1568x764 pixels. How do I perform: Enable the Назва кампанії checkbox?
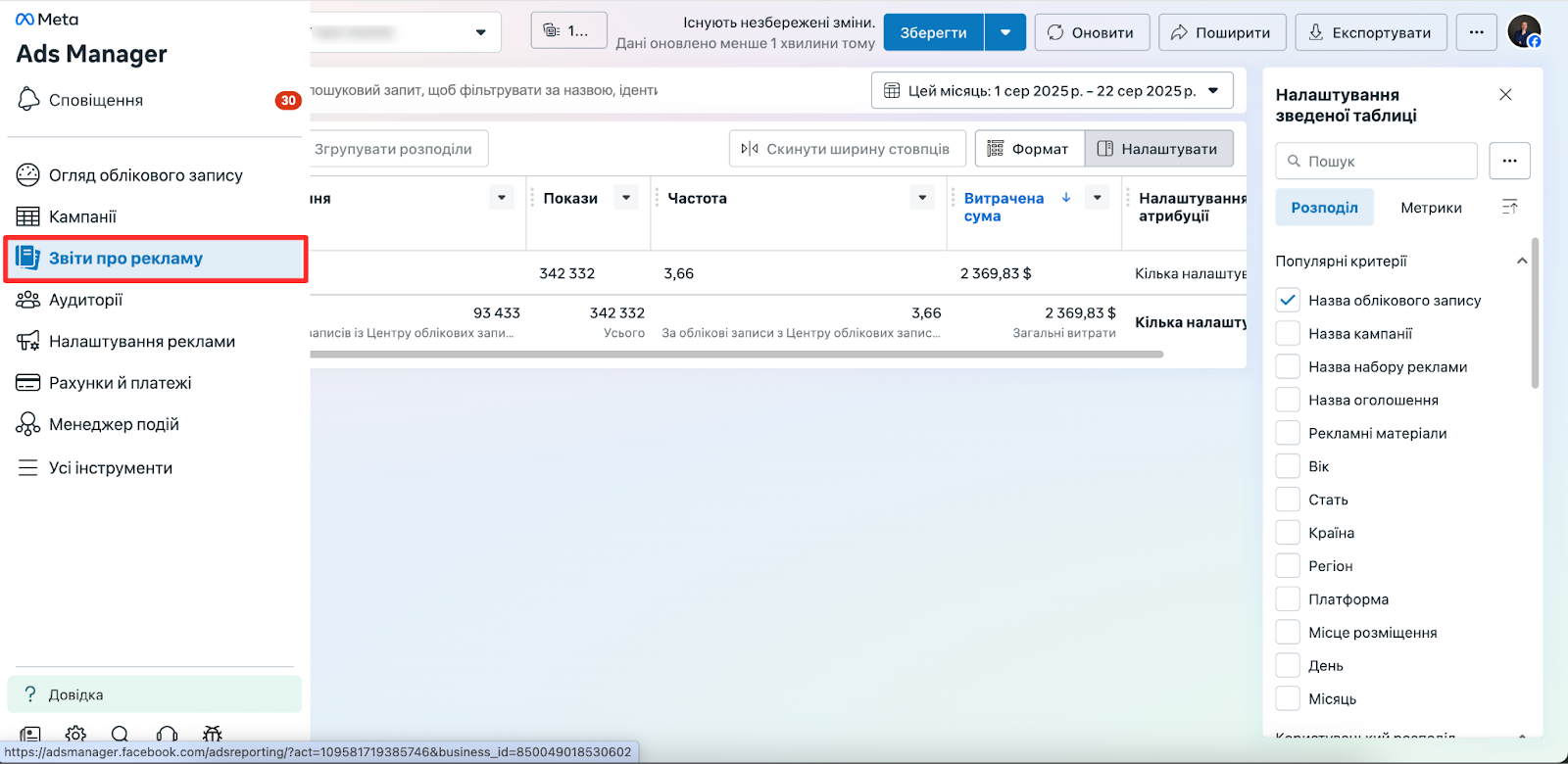point(1288,333)
